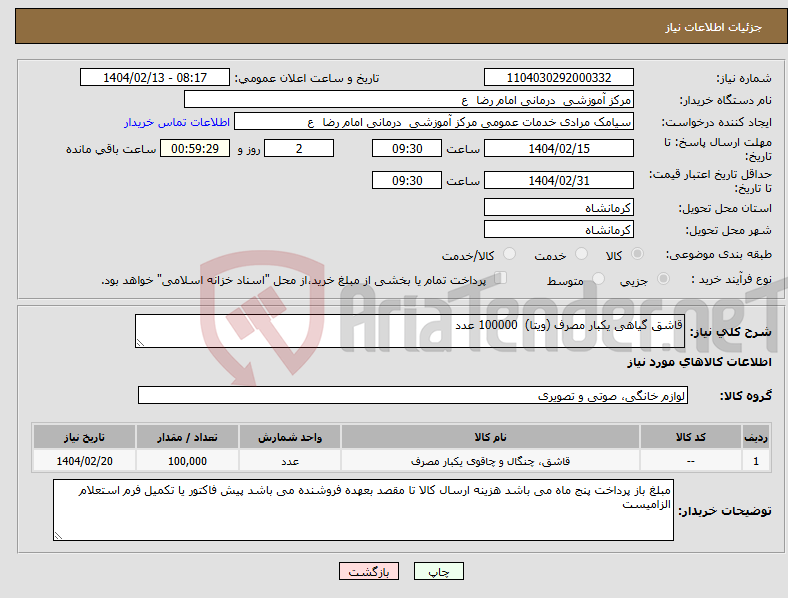Click the ردیف column header
The image size is (788, 598).
756,437
